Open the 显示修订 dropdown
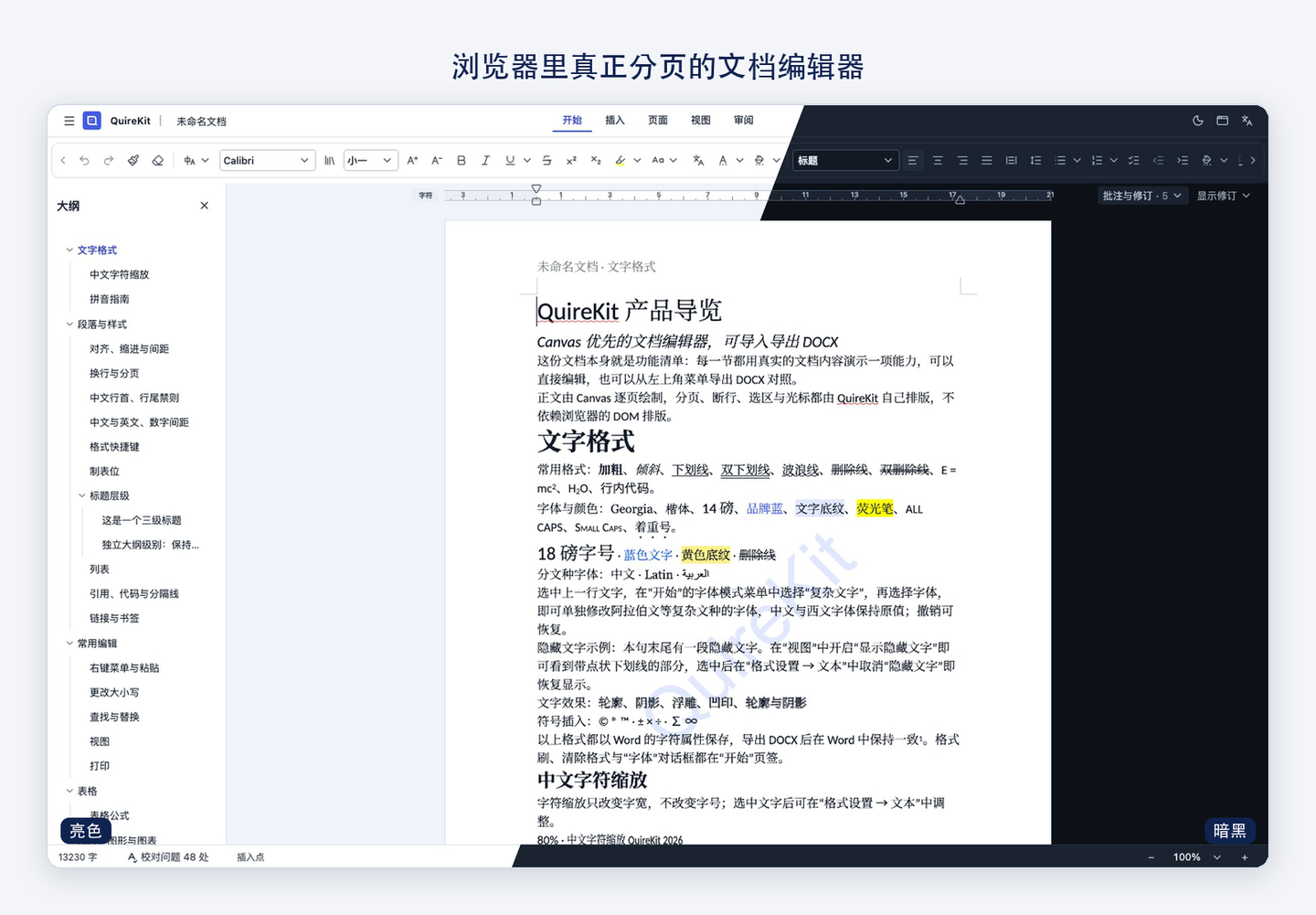The height and width of the screenshot is (915, 1316). click(x=1223, y=196)
